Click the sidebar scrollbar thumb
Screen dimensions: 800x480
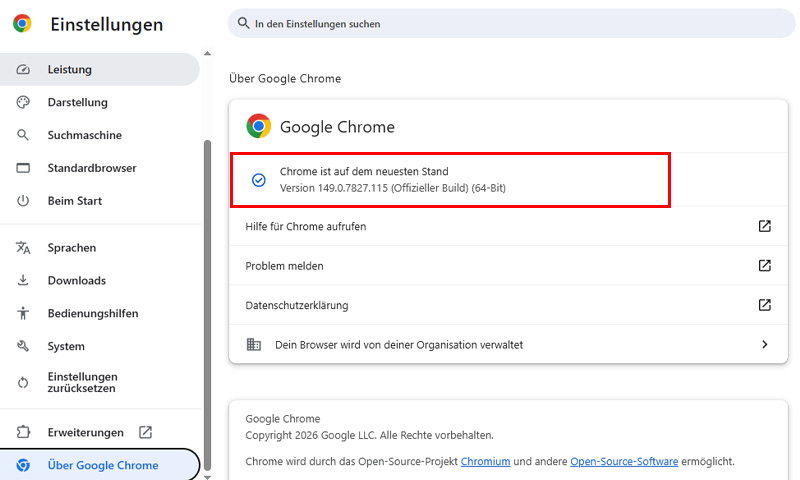[x=207, y=305]
